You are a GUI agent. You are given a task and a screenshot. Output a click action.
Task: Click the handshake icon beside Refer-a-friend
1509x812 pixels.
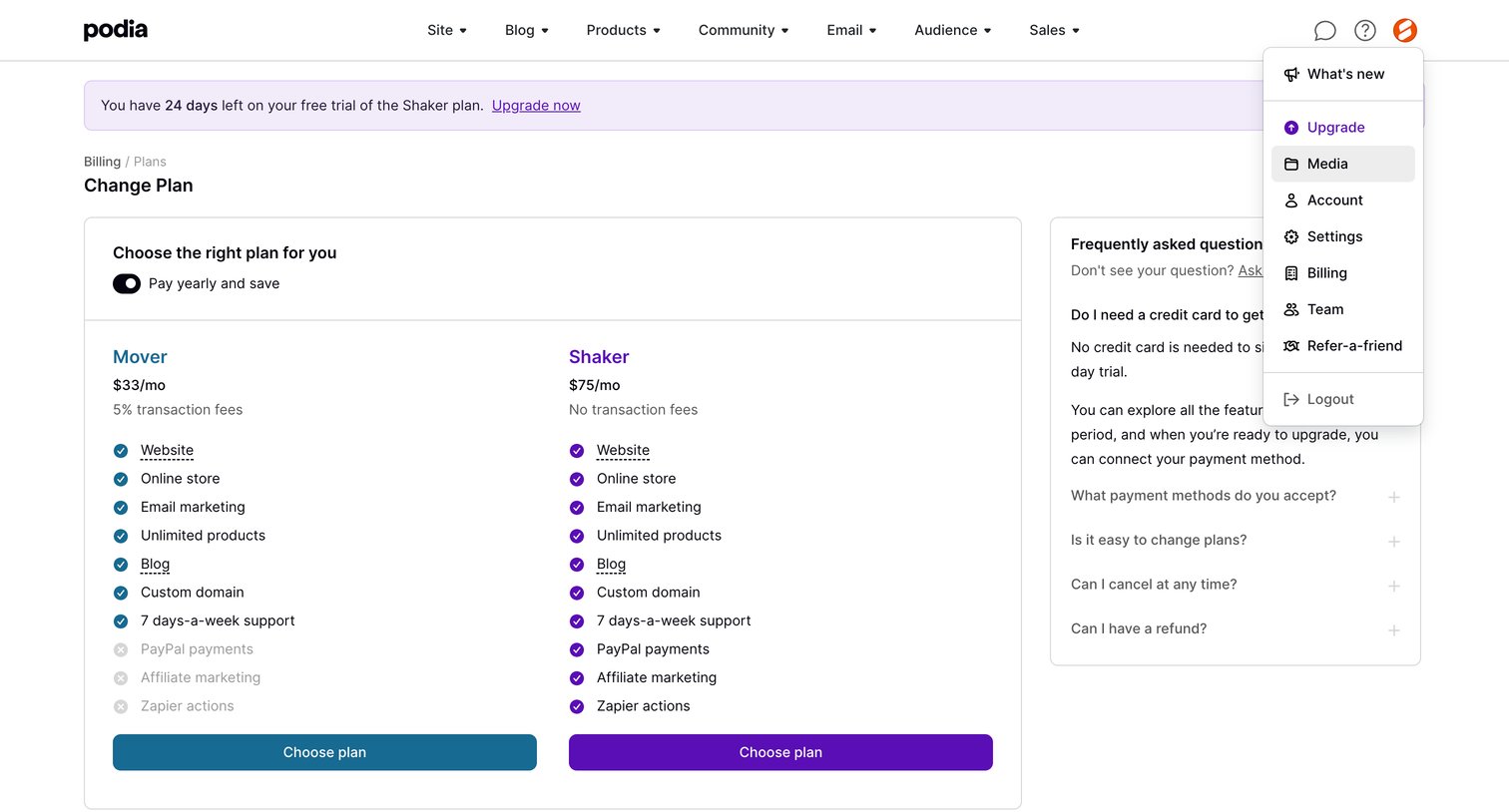(x=1291, y=346)
